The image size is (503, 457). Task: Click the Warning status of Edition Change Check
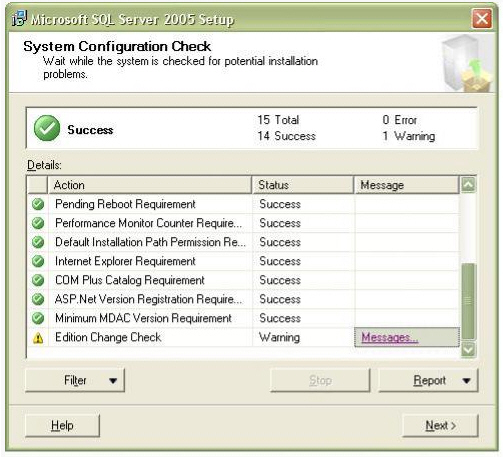click(280, 337)
